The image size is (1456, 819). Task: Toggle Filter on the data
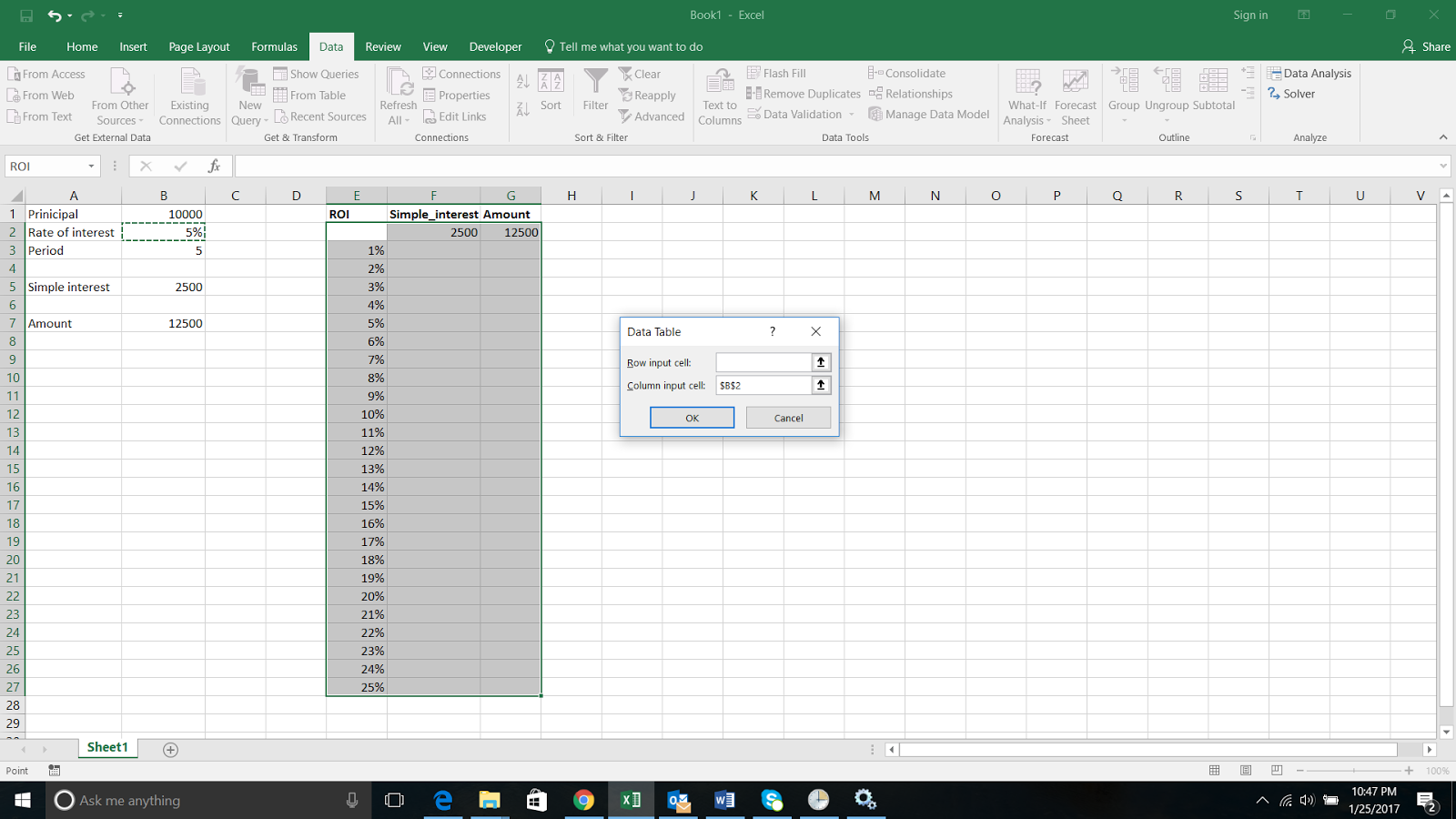(594, 91)
